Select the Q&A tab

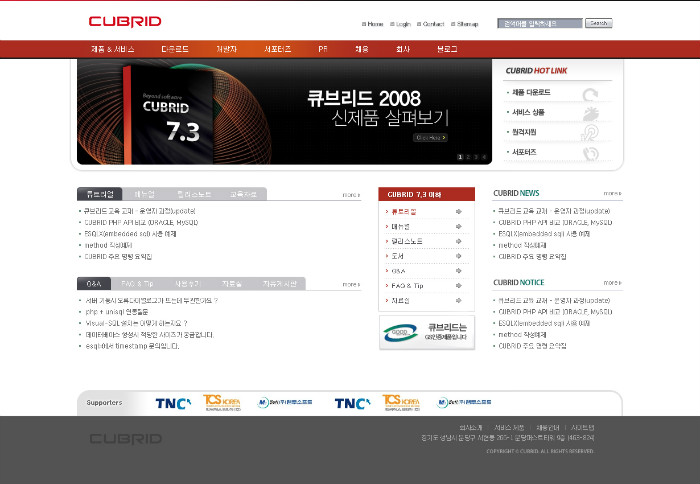click(x=94, y=284)
